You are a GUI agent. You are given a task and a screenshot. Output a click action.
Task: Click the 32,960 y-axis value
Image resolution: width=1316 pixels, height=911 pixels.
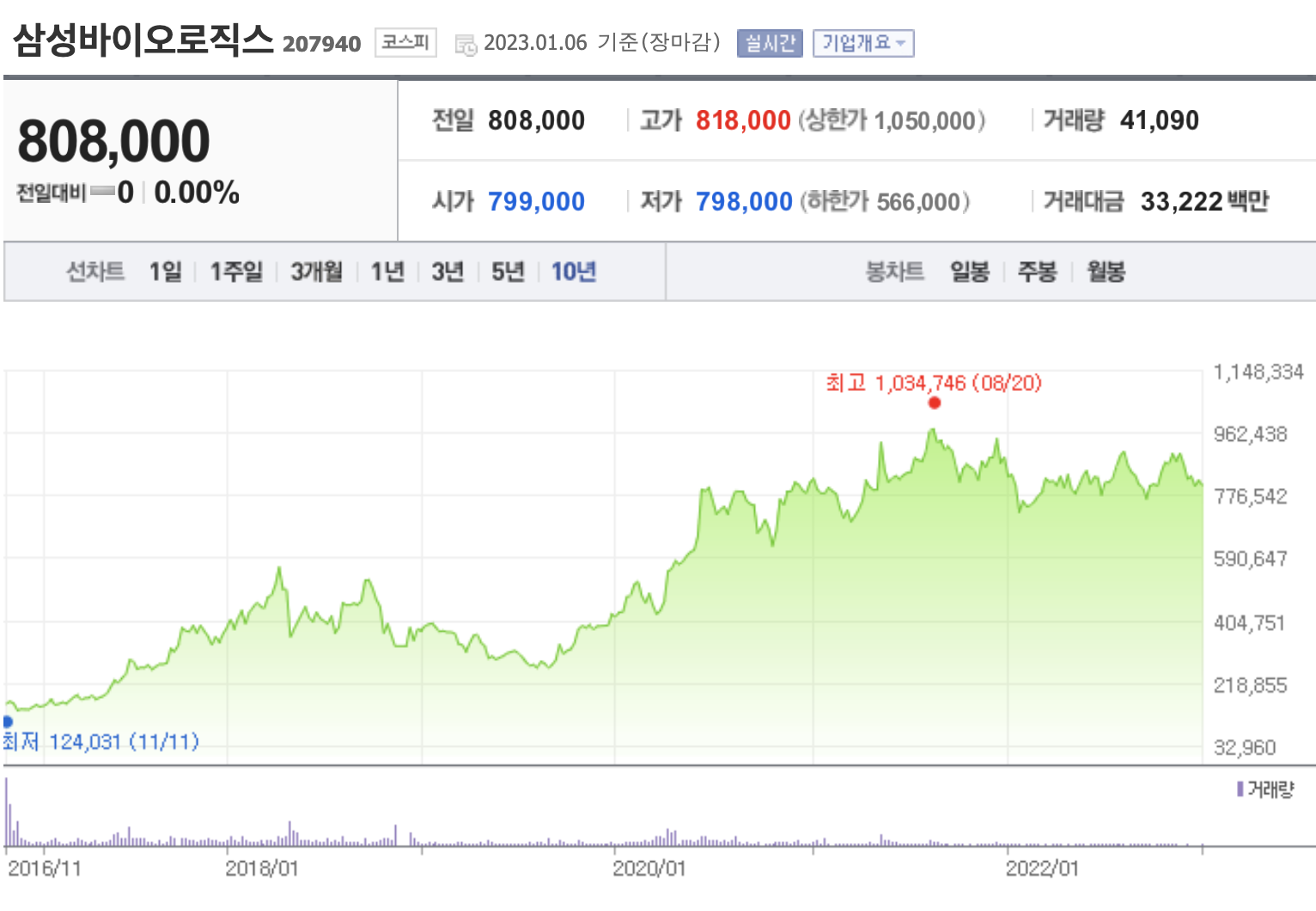pyautogui.click(x=1245, y=748)
